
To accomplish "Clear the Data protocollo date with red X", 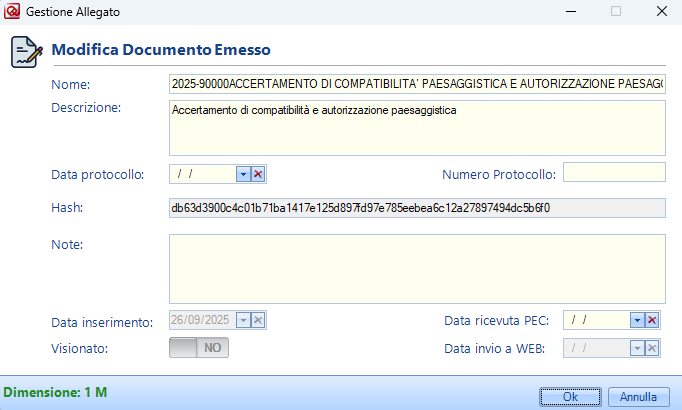I will coord(258,174).
